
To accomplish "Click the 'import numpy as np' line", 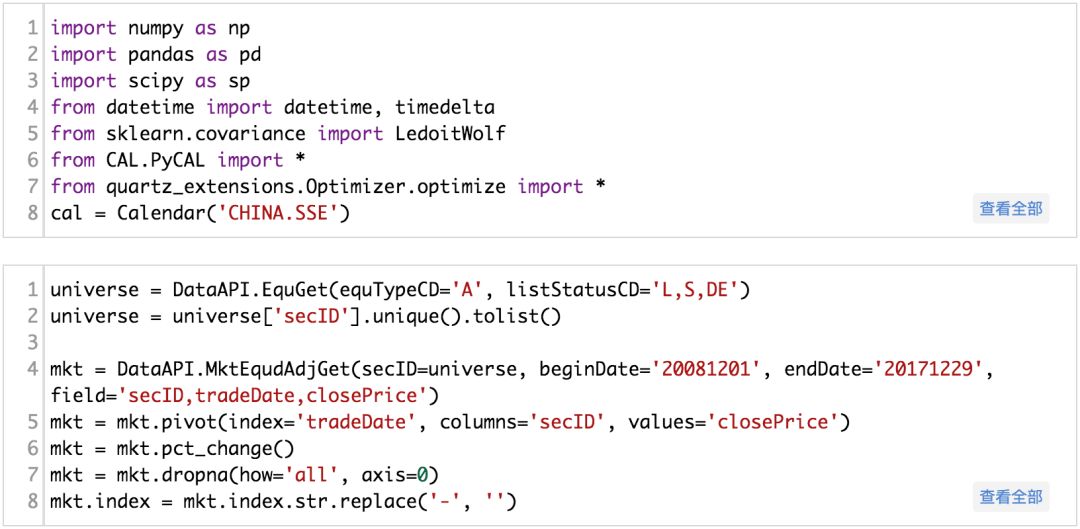I will tap(150, 29).
